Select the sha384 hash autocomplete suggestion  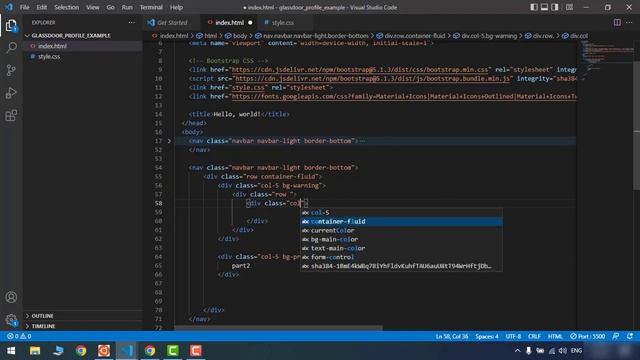pos(402,266)
